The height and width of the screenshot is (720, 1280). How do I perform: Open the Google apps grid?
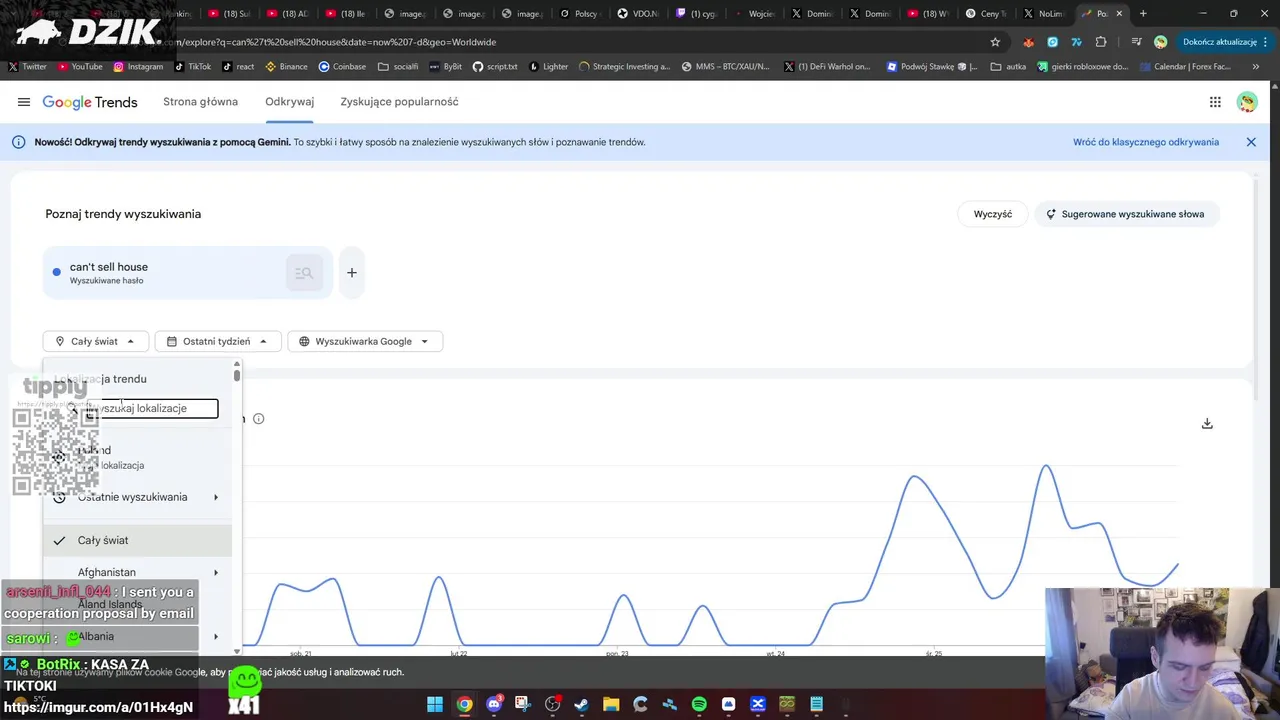pos(1215,102)
